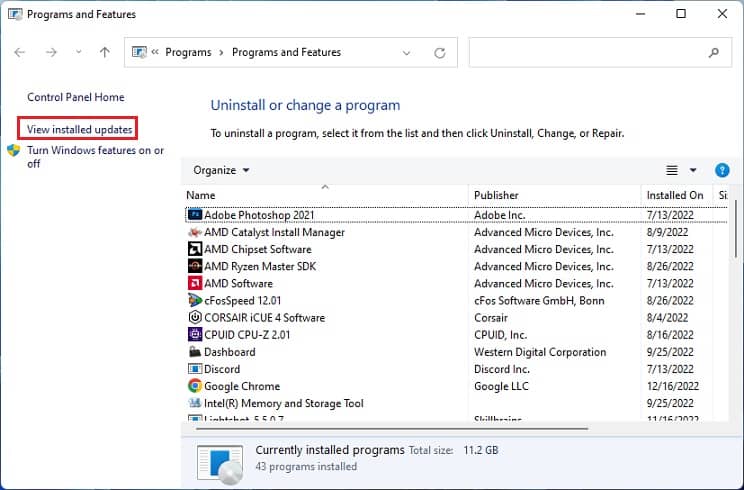
Task: Click the install date 12/16/2022
Action: click(673, 386)
